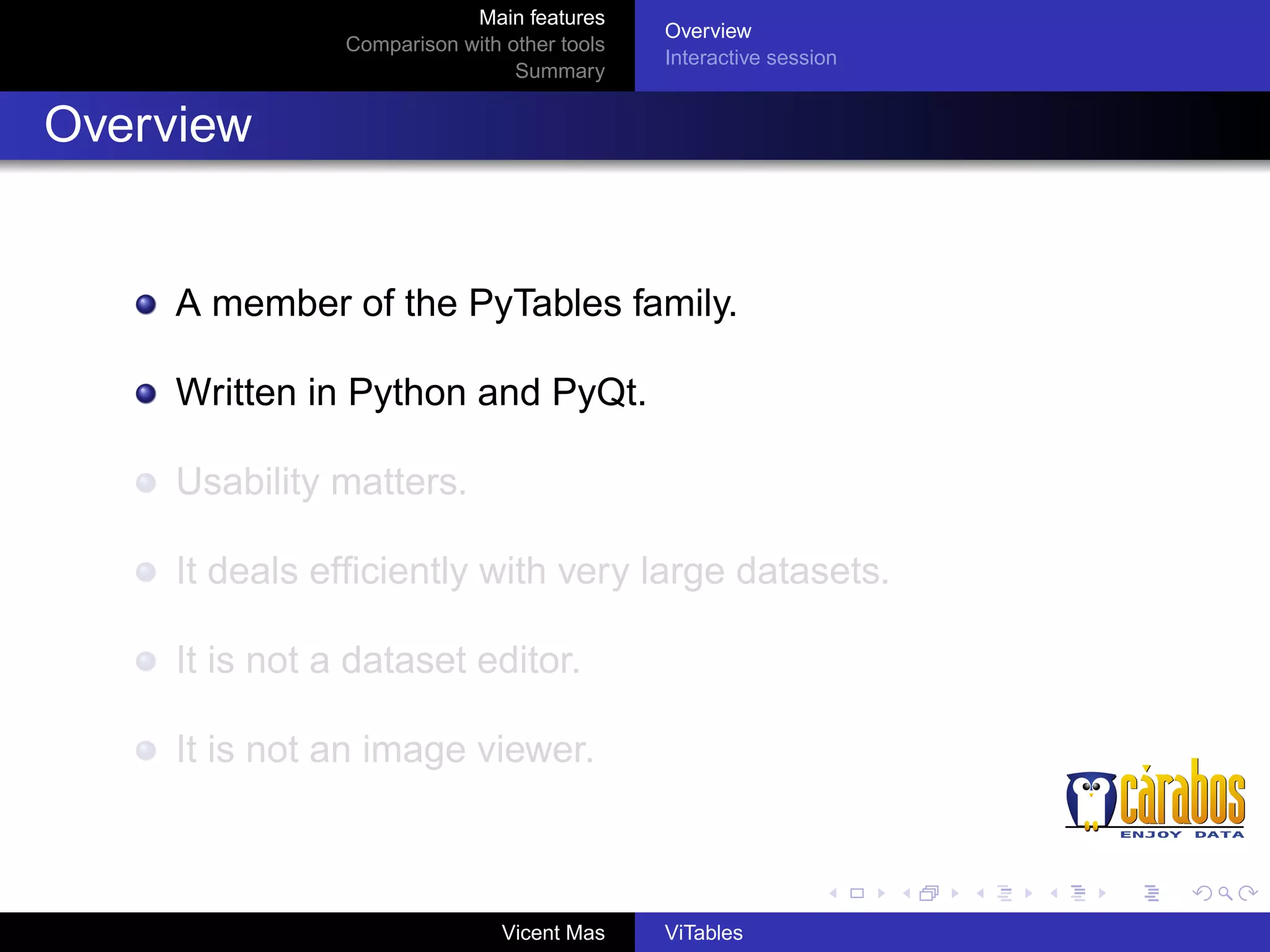Click the section navigation lines icon
This screenshot has width=1270, height=952.
(1078, 893)
